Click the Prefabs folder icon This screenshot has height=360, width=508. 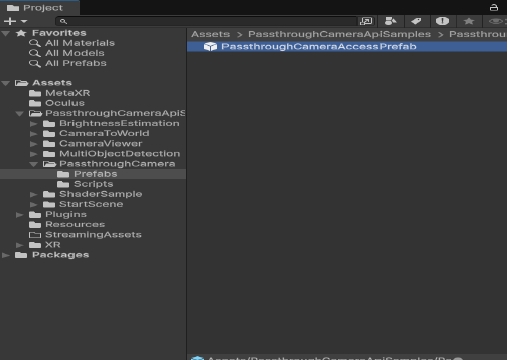pyautogui.click(x=63, y=174)
